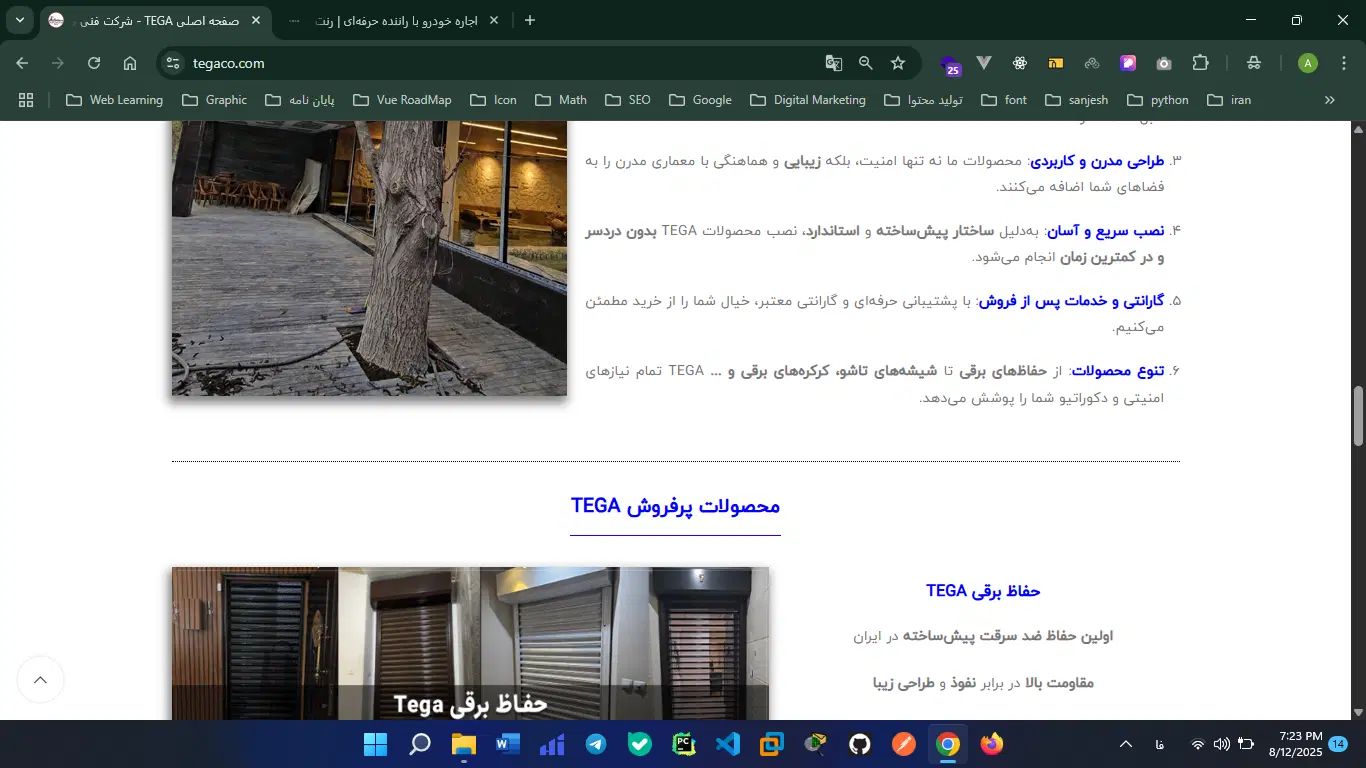Click the محصولات پرفروش TEGA heading
Screen dimensions: 1366x768
point(675,506)
